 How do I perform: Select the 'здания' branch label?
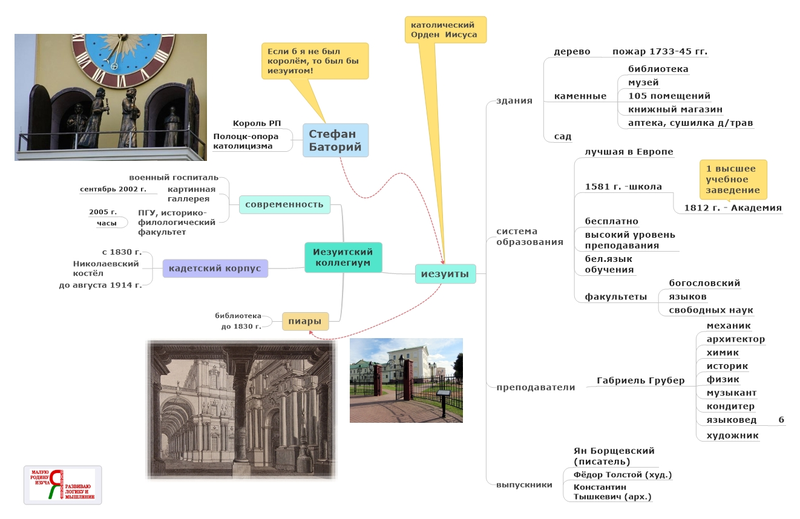tap(514, 101)
